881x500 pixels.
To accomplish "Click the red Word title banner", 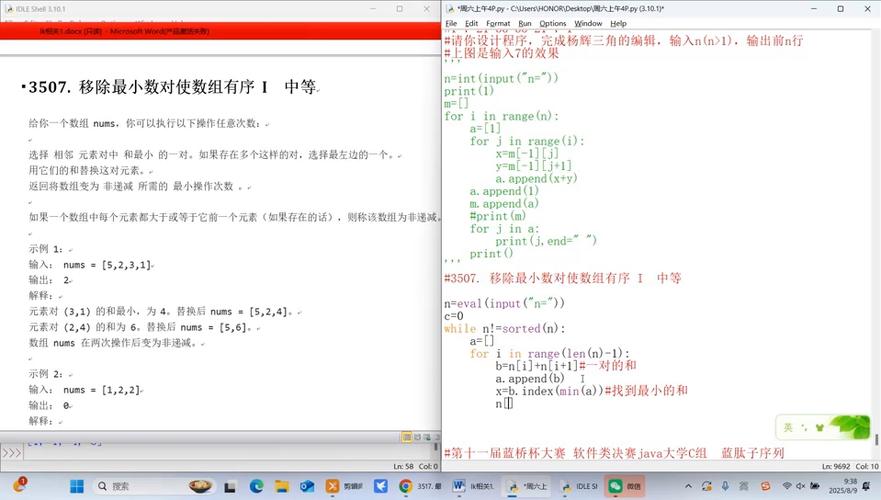I will (220, 32).
